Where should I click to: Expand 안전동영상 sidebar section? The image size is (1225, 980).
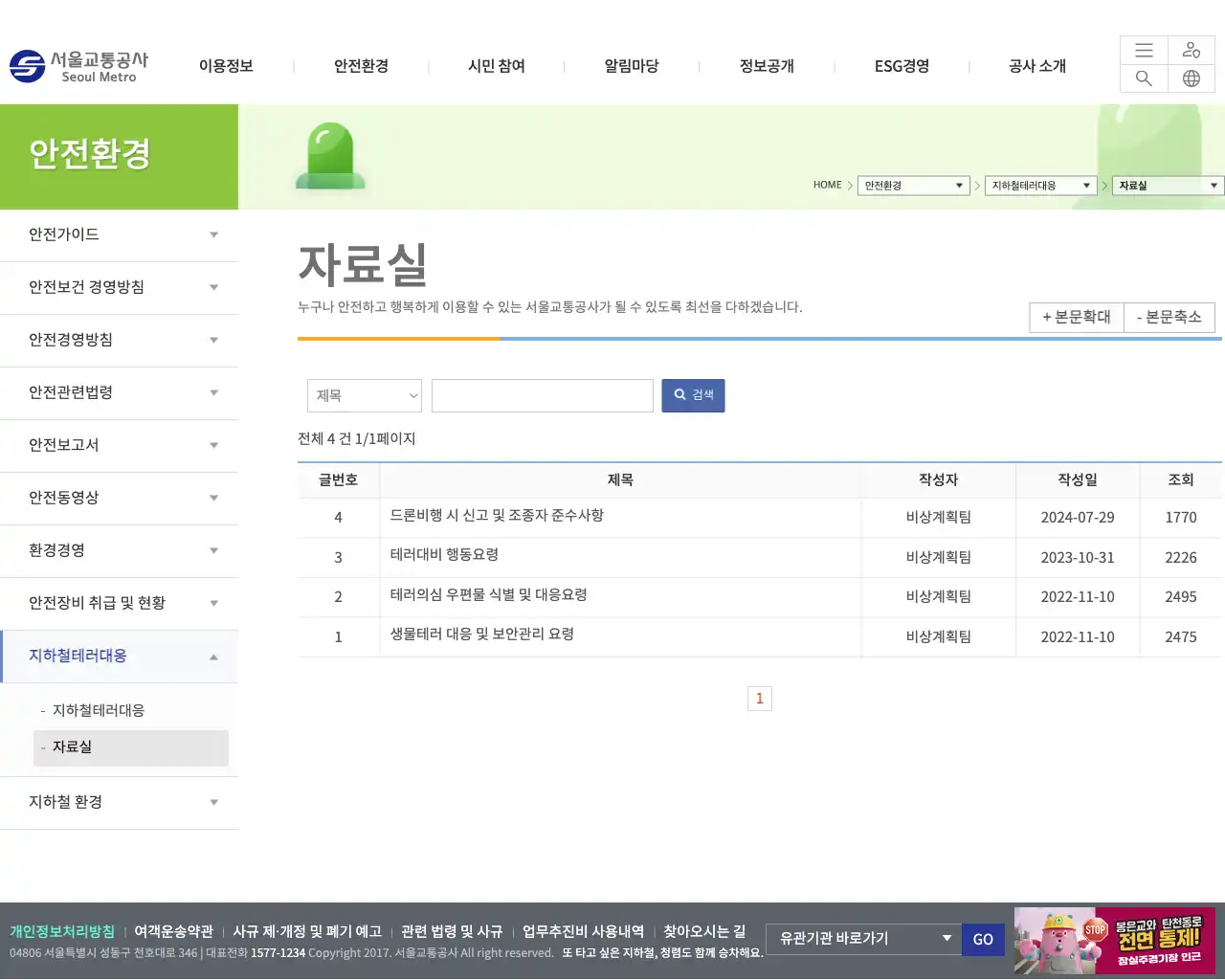click(x=119, y=499)
